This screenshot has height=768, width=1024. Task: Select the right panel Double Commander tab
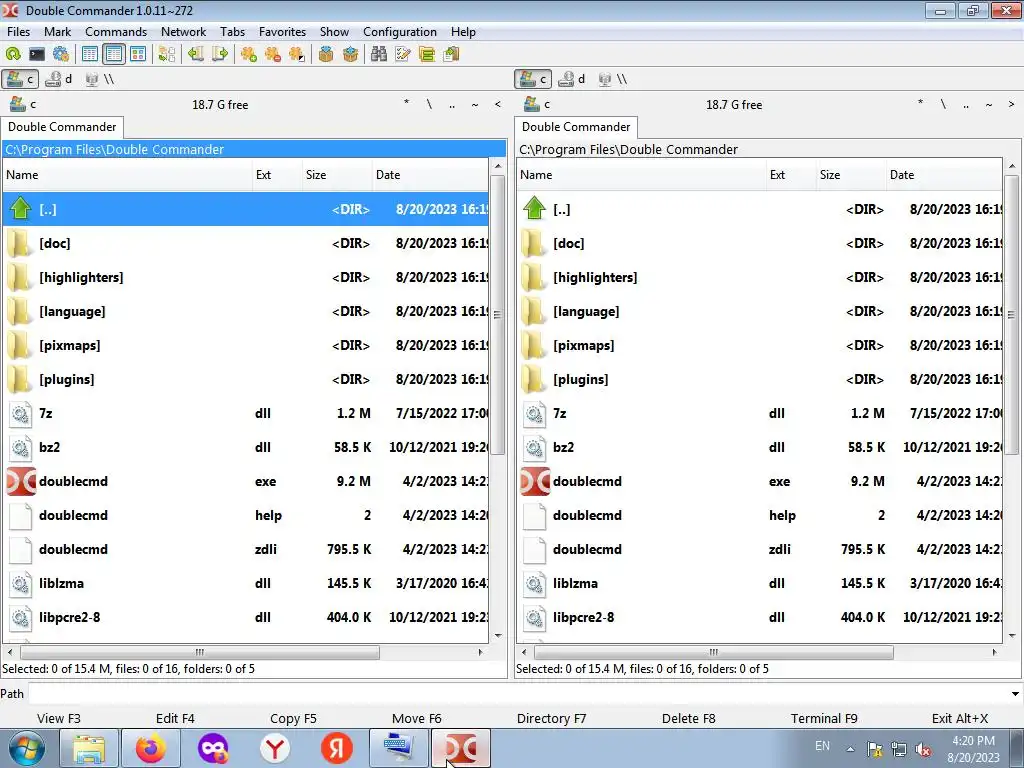coord(576,127)
